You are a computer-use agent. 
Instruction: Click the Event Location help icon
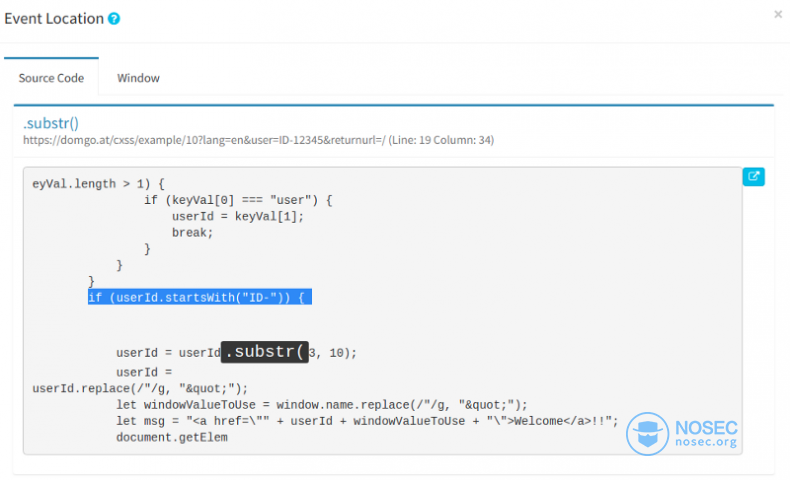(114, 19)
